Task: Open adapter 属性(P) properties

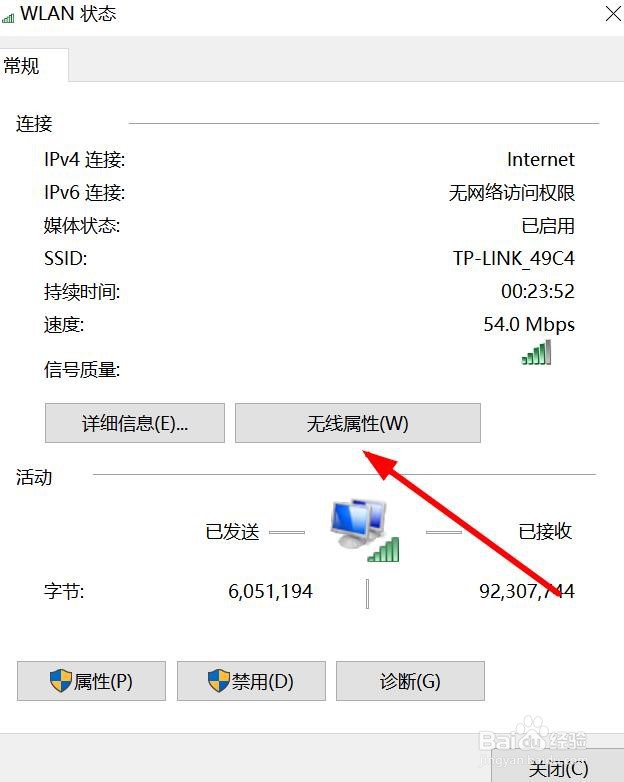Action: pos(91,681)
